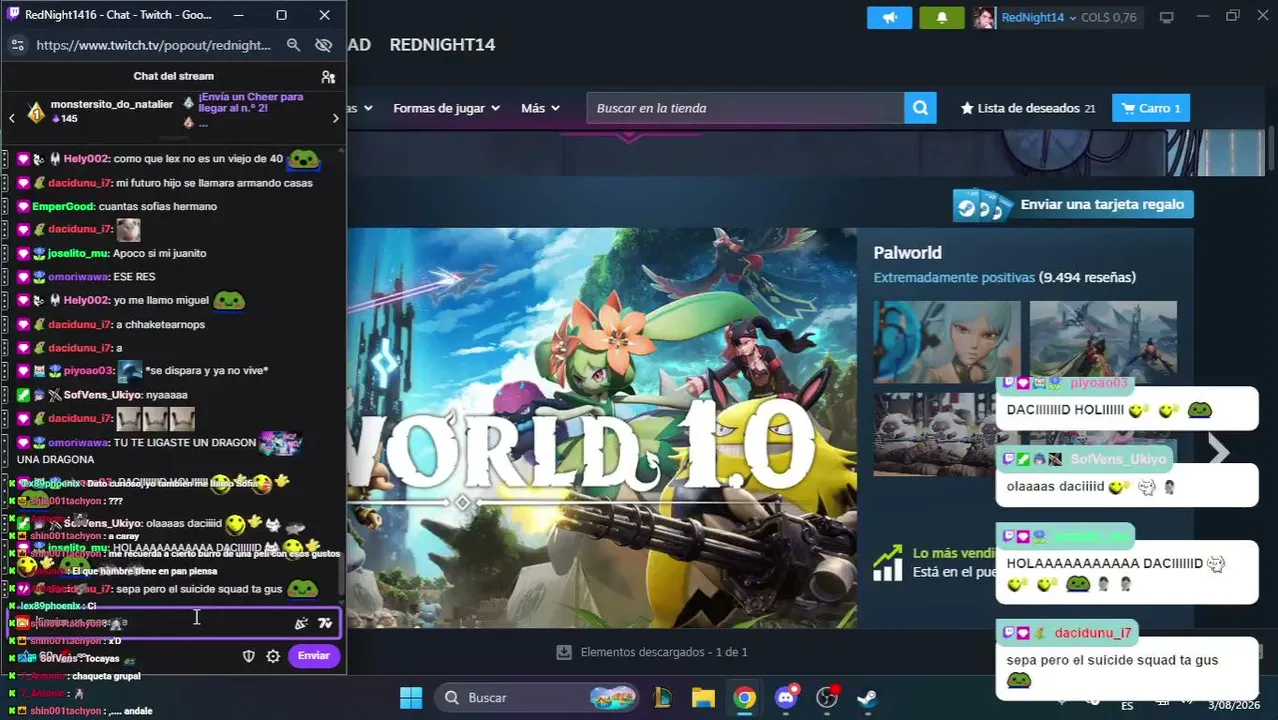Focus Buscar en la tienda field
This screenshot has height=720, width=1278.
[745, 108]
